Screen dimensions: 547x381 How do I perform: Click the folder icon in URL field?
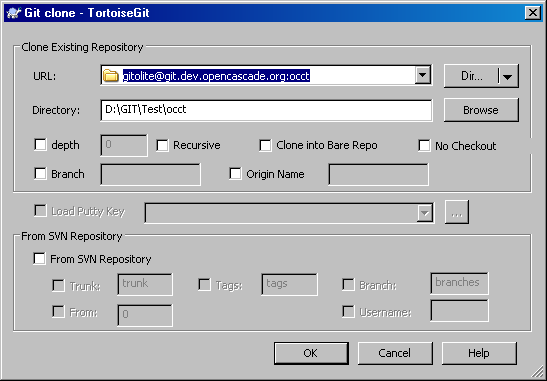pos(111,75)
